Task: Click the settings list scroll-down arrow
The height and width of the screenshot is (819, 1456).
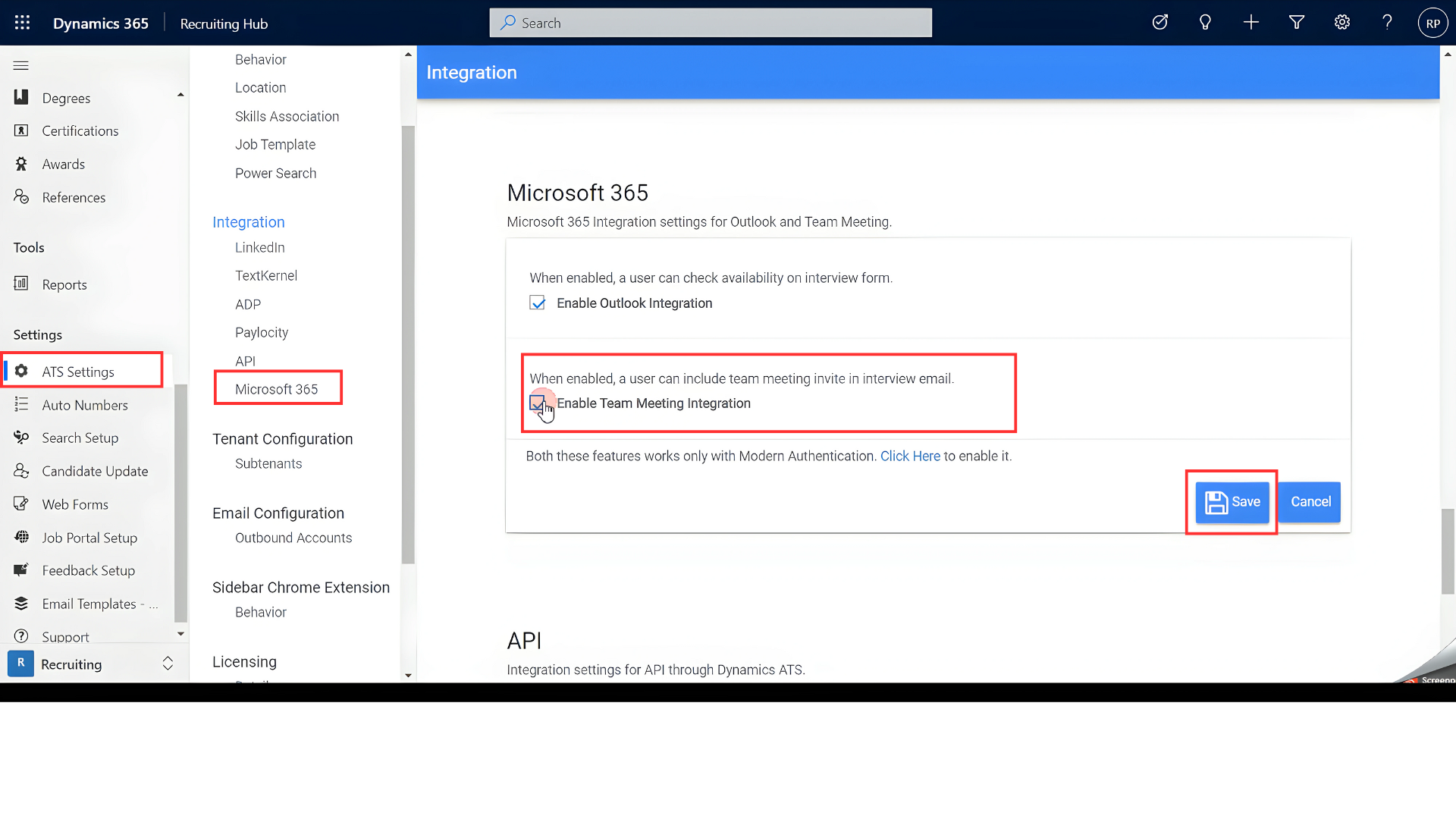Action: coord(408,675)
